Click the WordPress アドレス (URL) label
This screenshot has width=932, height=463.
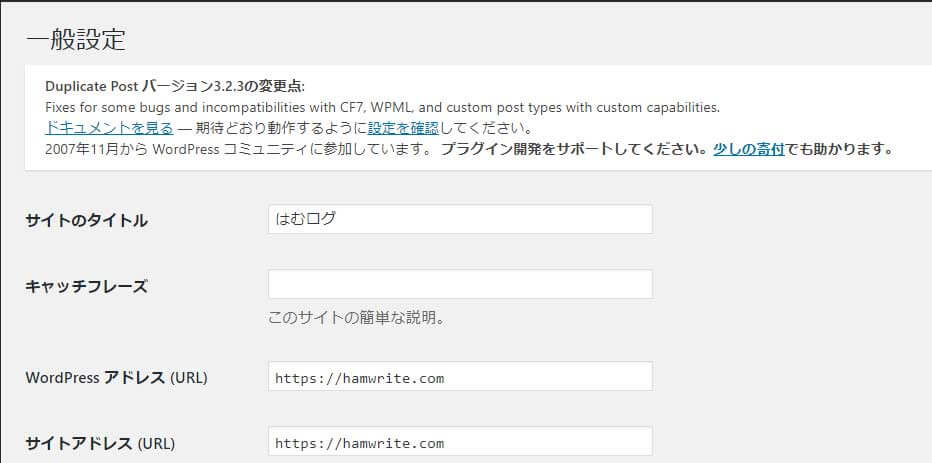coord(116,378)
